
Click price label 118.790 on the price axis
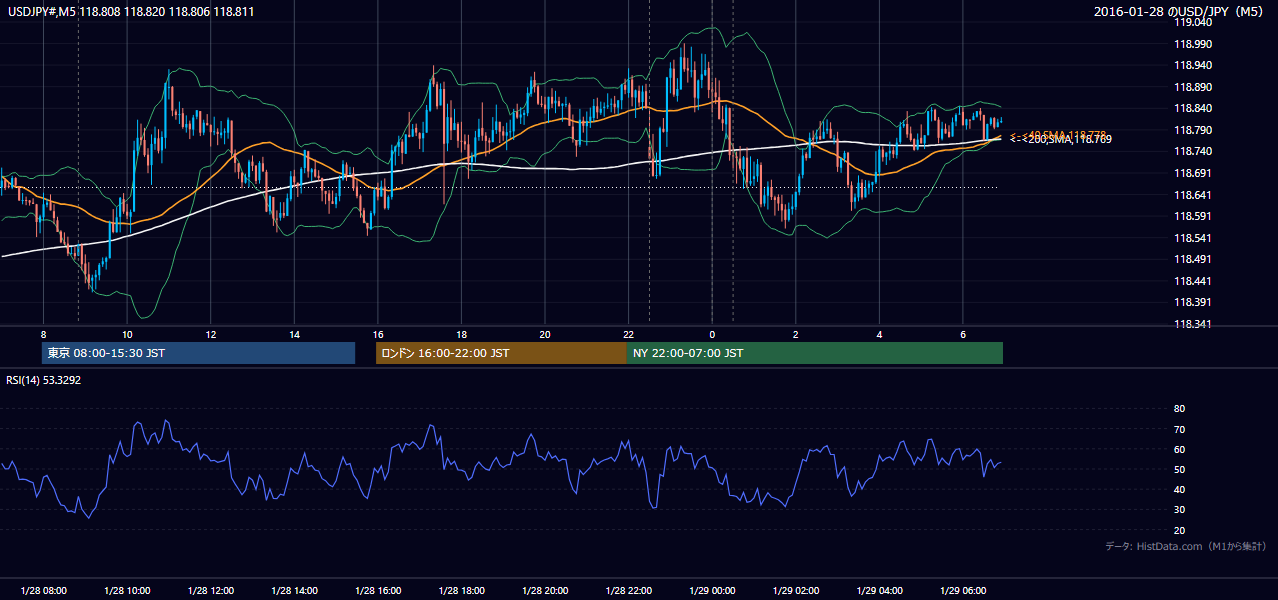pos(1192,130)
